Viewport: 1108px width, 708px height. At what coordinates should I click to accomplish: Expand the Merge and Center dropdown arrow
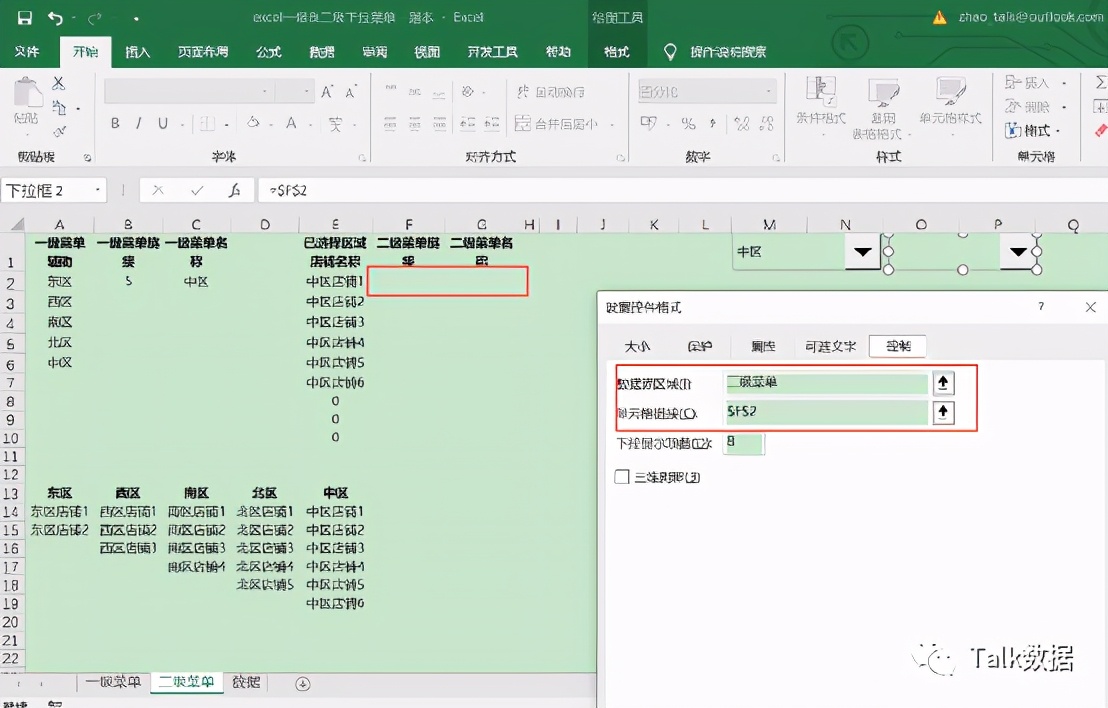pos(612,125)
